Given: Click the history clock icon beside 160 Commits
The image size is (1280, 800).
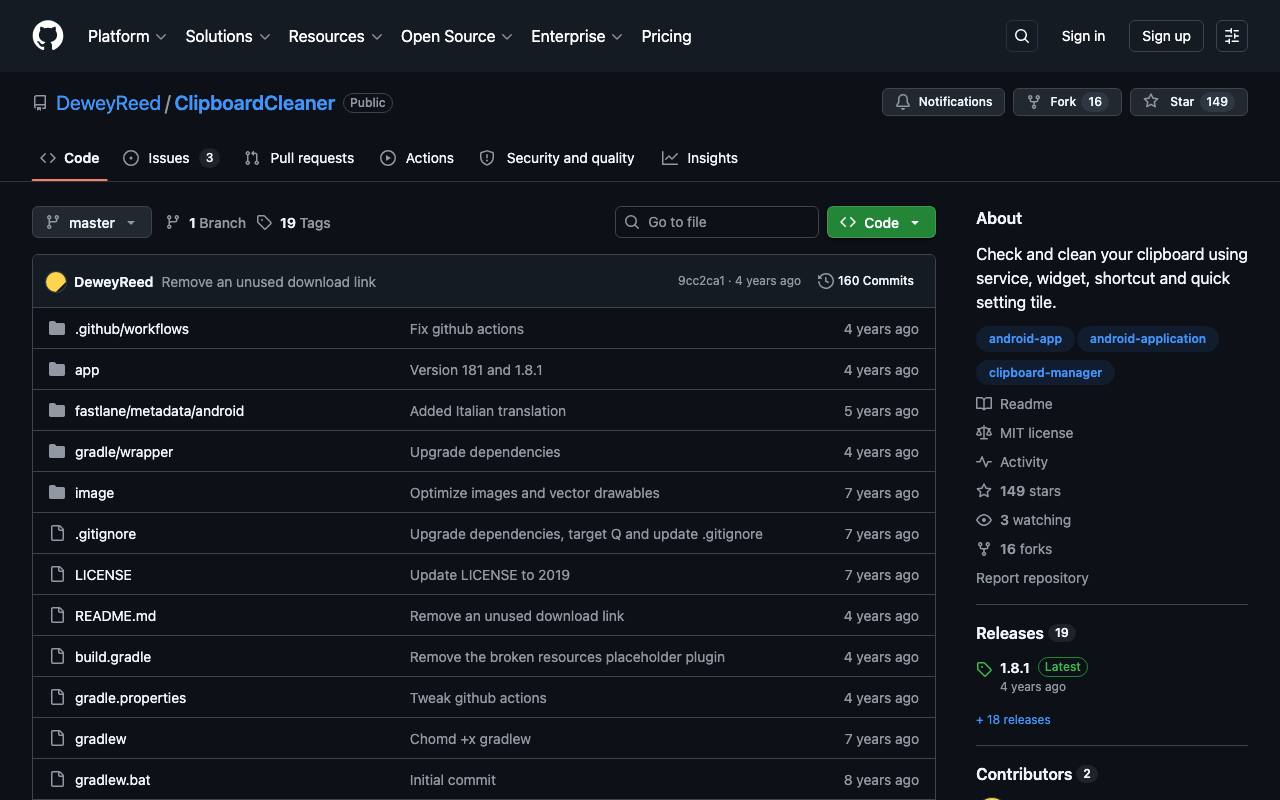Looking at the screenshot, I should click(x=826, y=281).
